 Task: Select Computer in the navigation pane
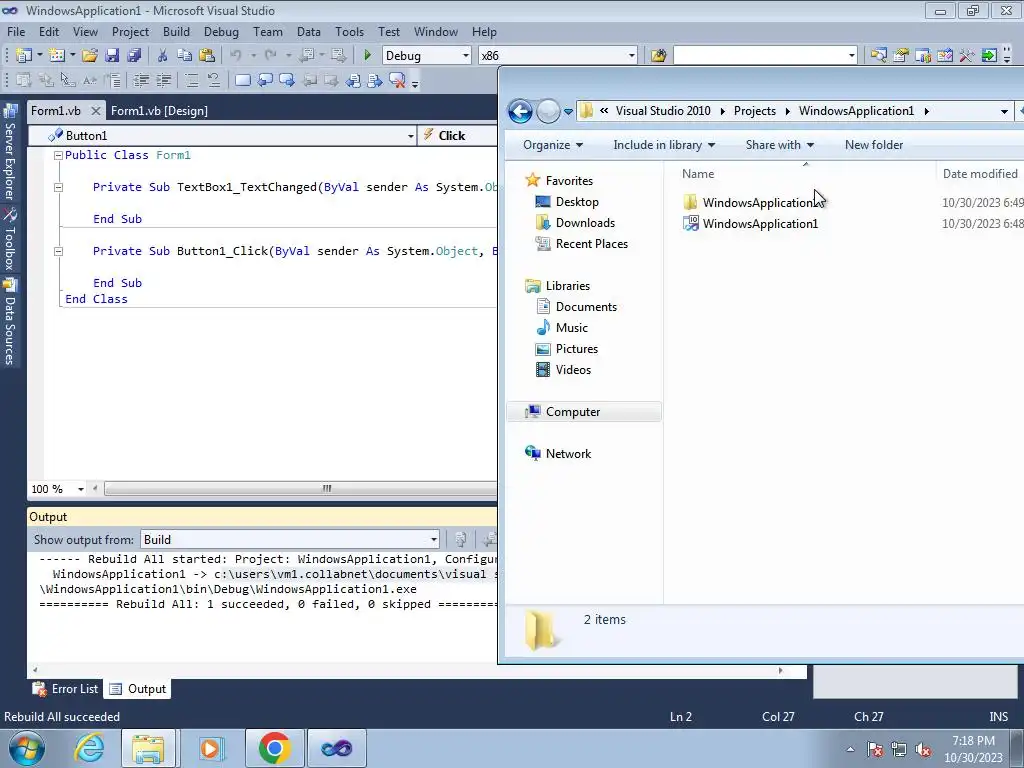pos(584,412)
